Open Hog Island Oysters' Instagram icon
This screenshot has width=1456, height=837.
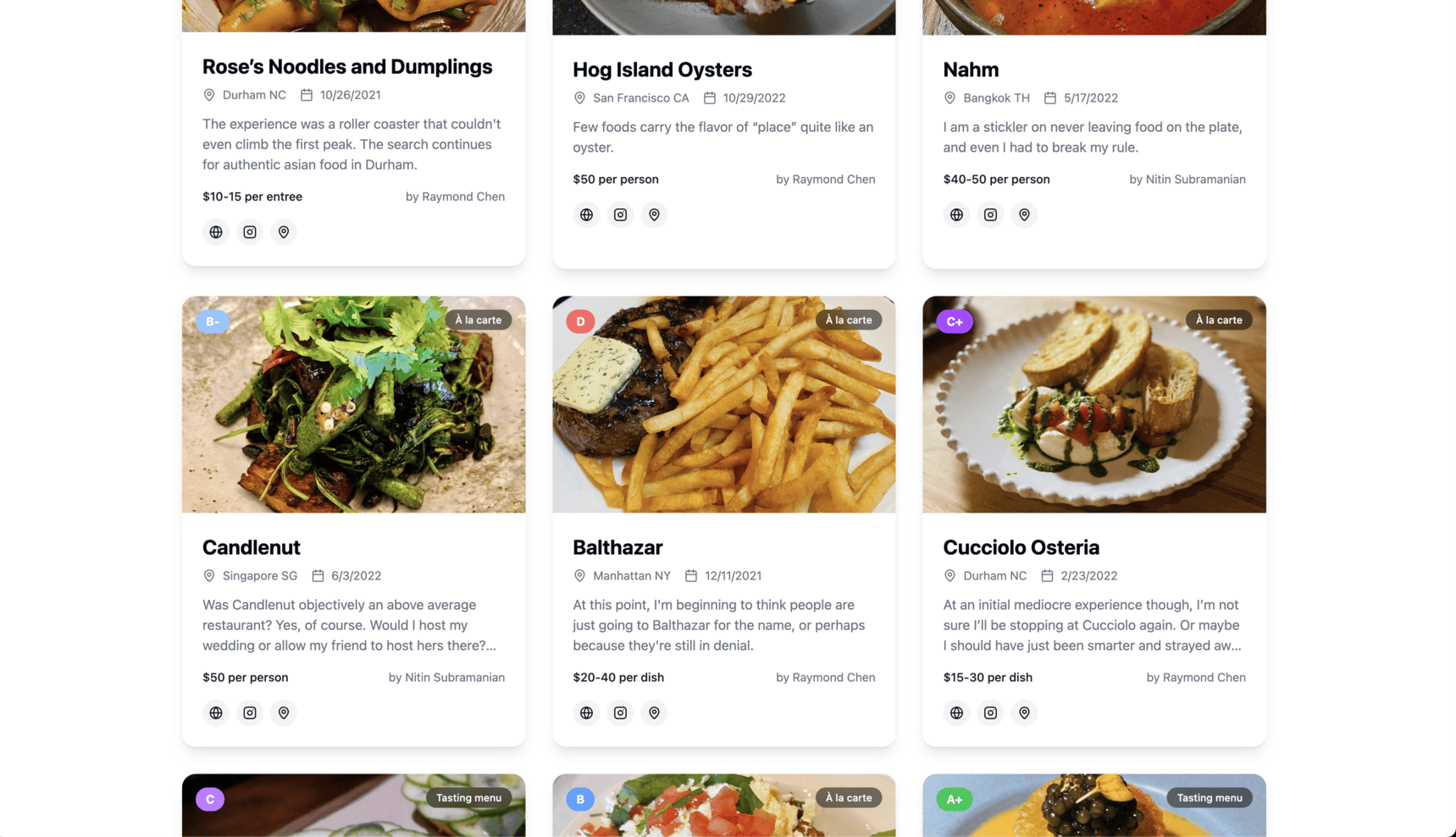[620, 214]
